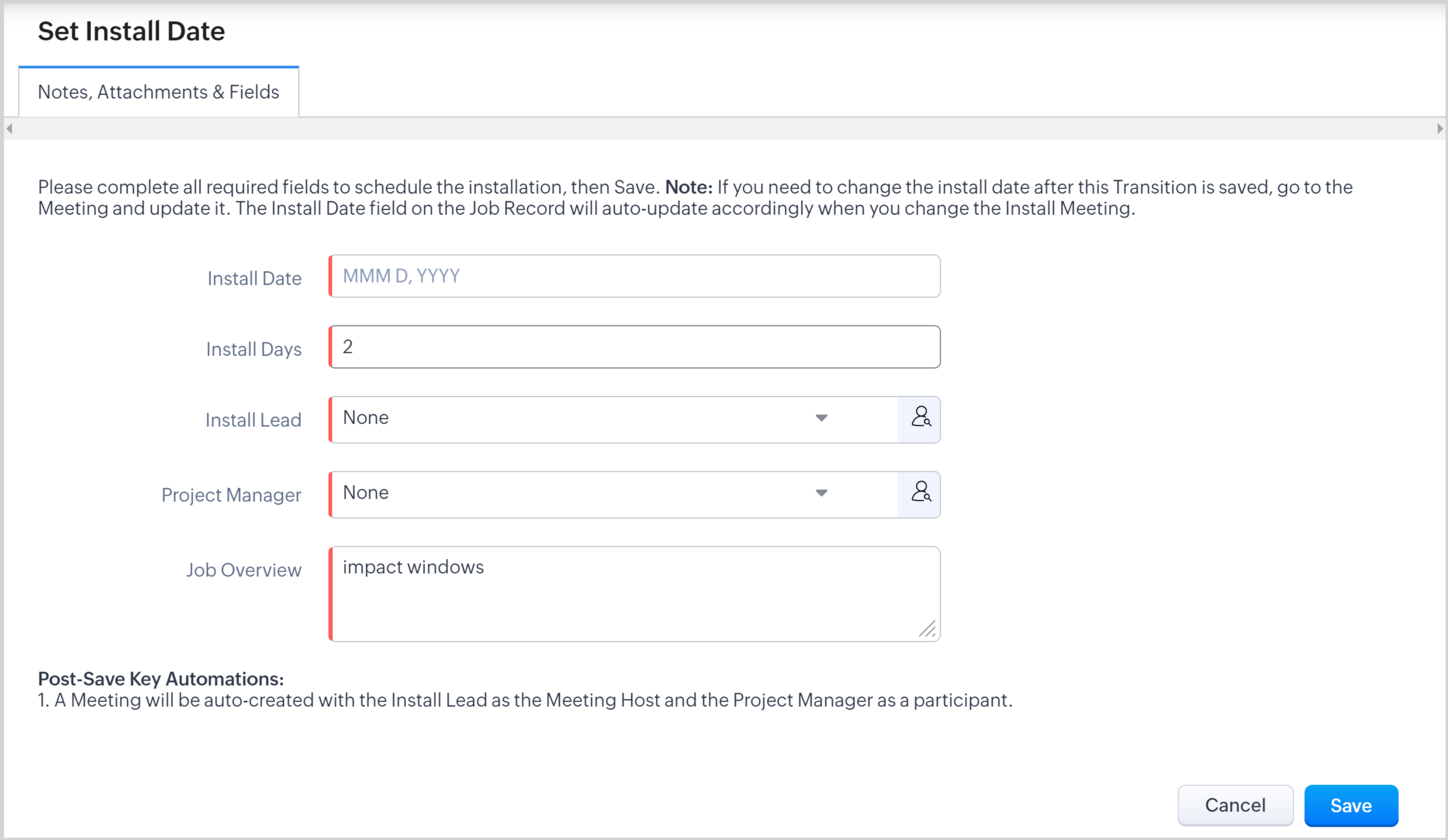Click the Job Overview textarea resize handle

(x=927, y=630)
